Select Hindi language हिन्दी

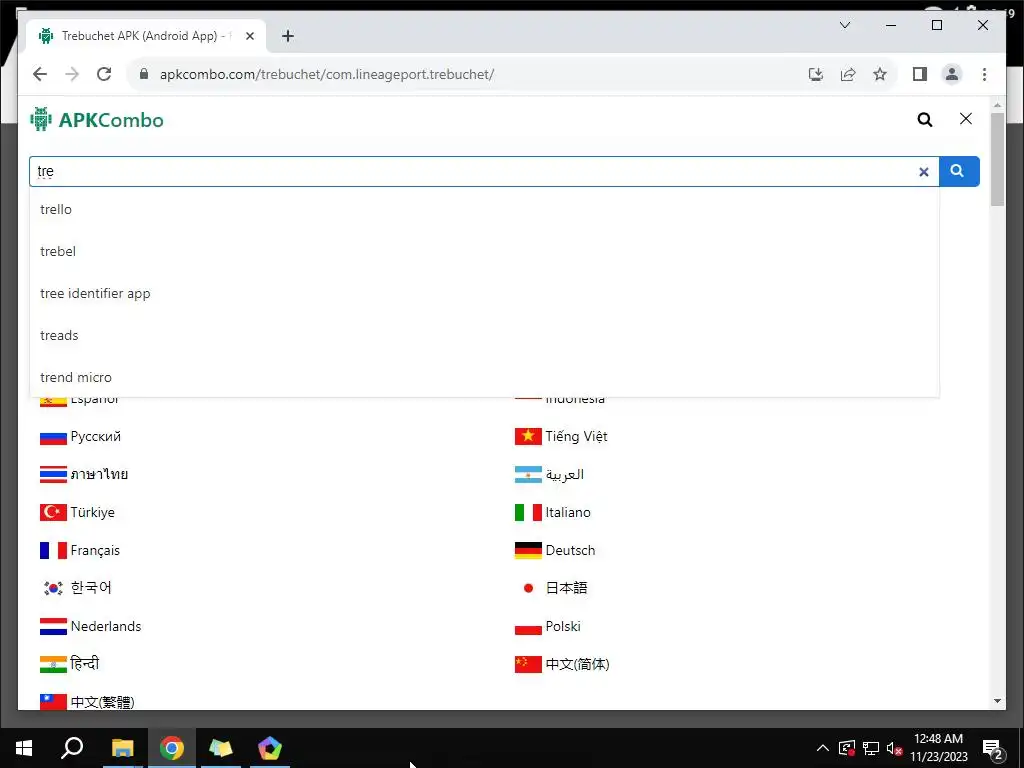click(69, 664)
